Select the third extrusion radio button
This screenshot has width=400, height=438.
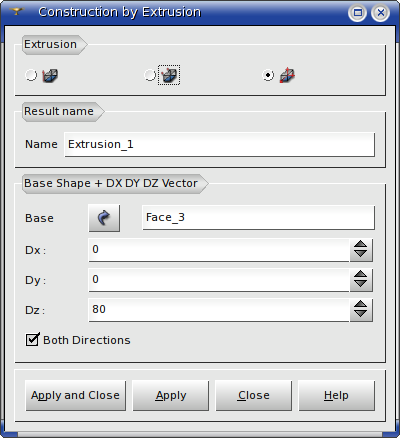coord(268,75)
